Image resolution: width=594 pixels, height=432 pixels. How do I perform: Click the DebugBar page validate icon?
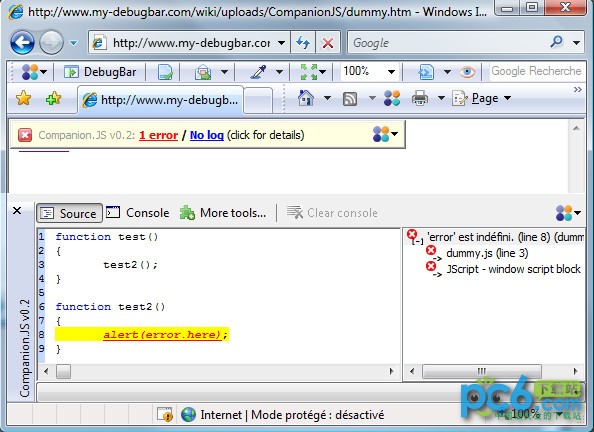165,72
